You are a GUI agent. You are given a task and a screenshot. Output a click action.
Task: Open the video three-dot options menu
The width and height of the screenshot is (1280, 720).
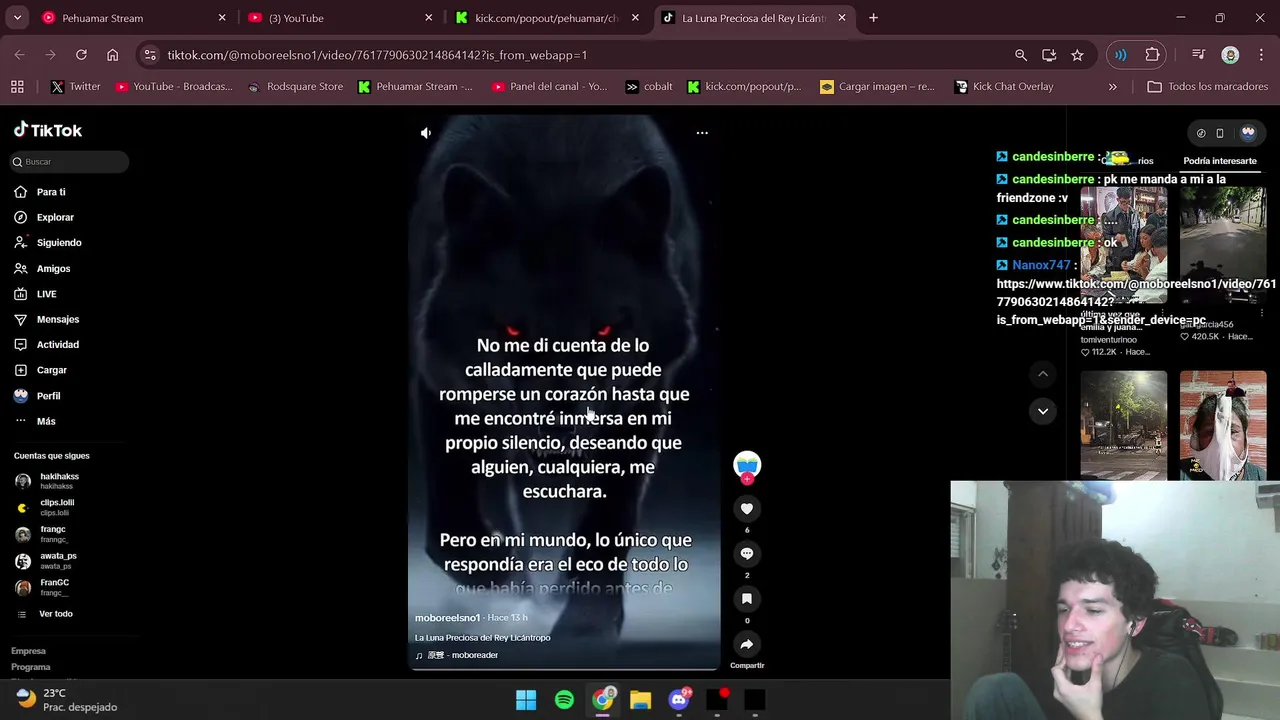click(702, 133)
